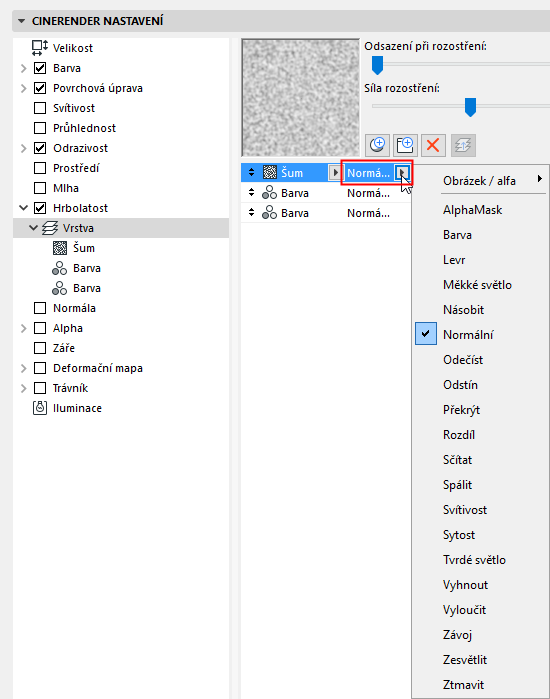Open the Obrázek / alfa submenu
This screenshot has height=699, width=550.
coord(480,181)
